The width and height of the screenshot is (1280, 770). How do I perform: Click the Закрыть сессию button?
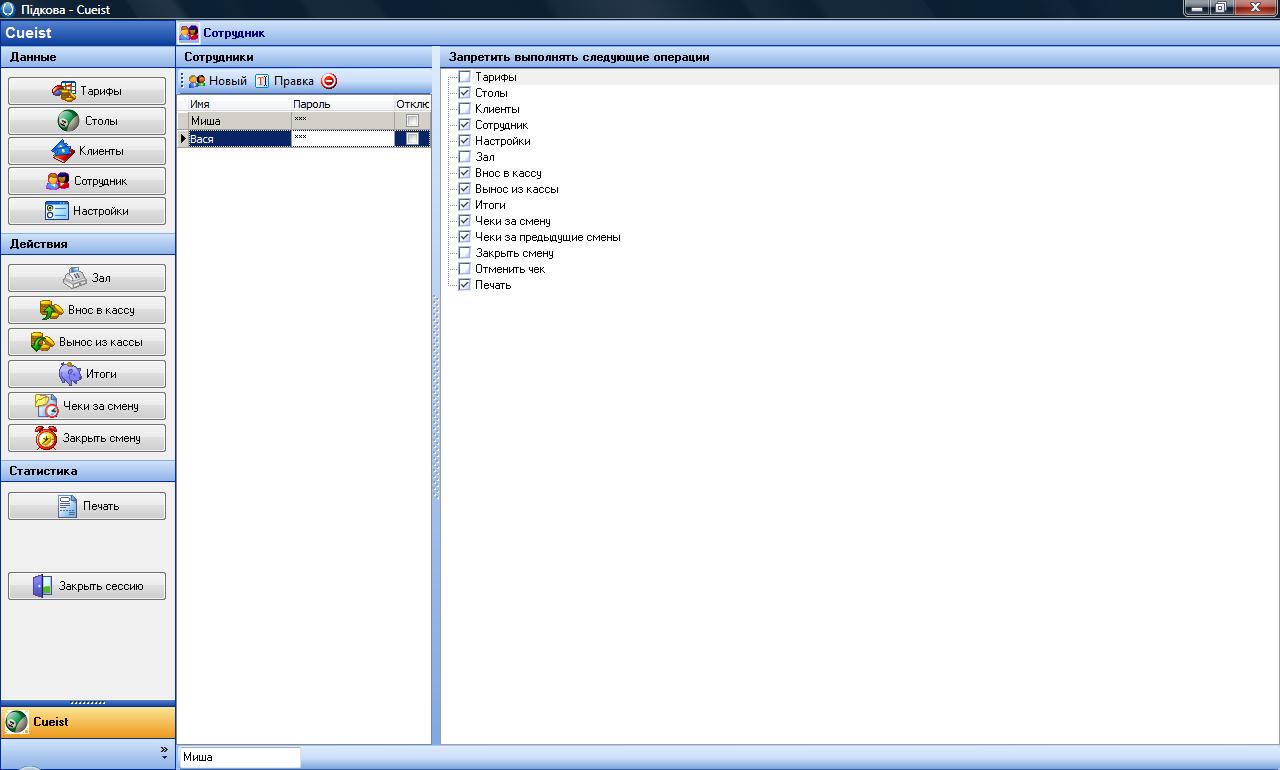pyautogui.click(x=87, y=586)
